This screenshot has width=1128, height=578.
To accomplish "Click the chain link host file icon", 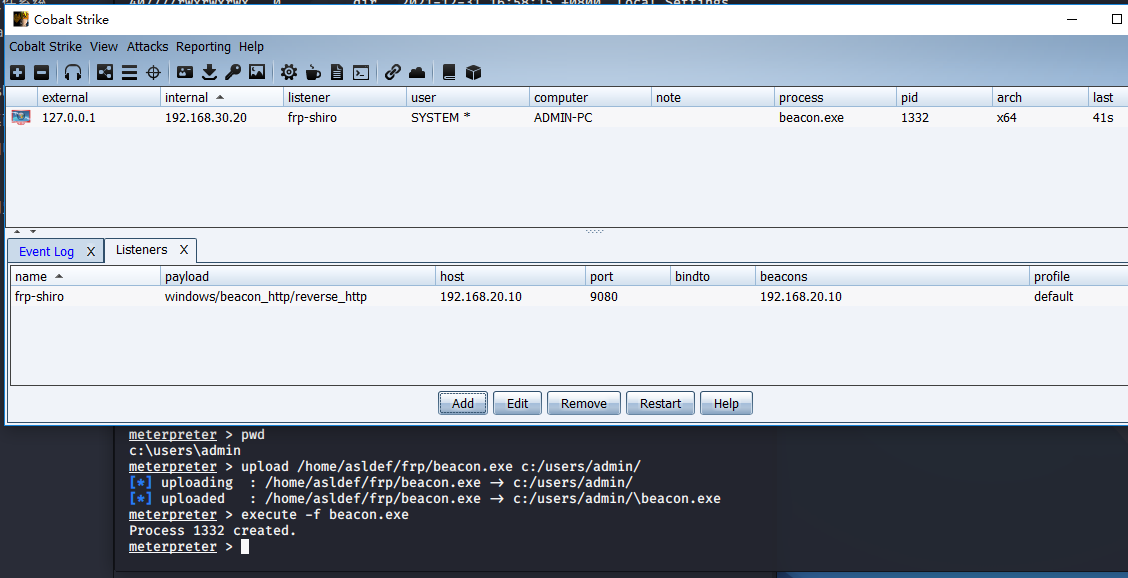I will (x=392, y=72).
